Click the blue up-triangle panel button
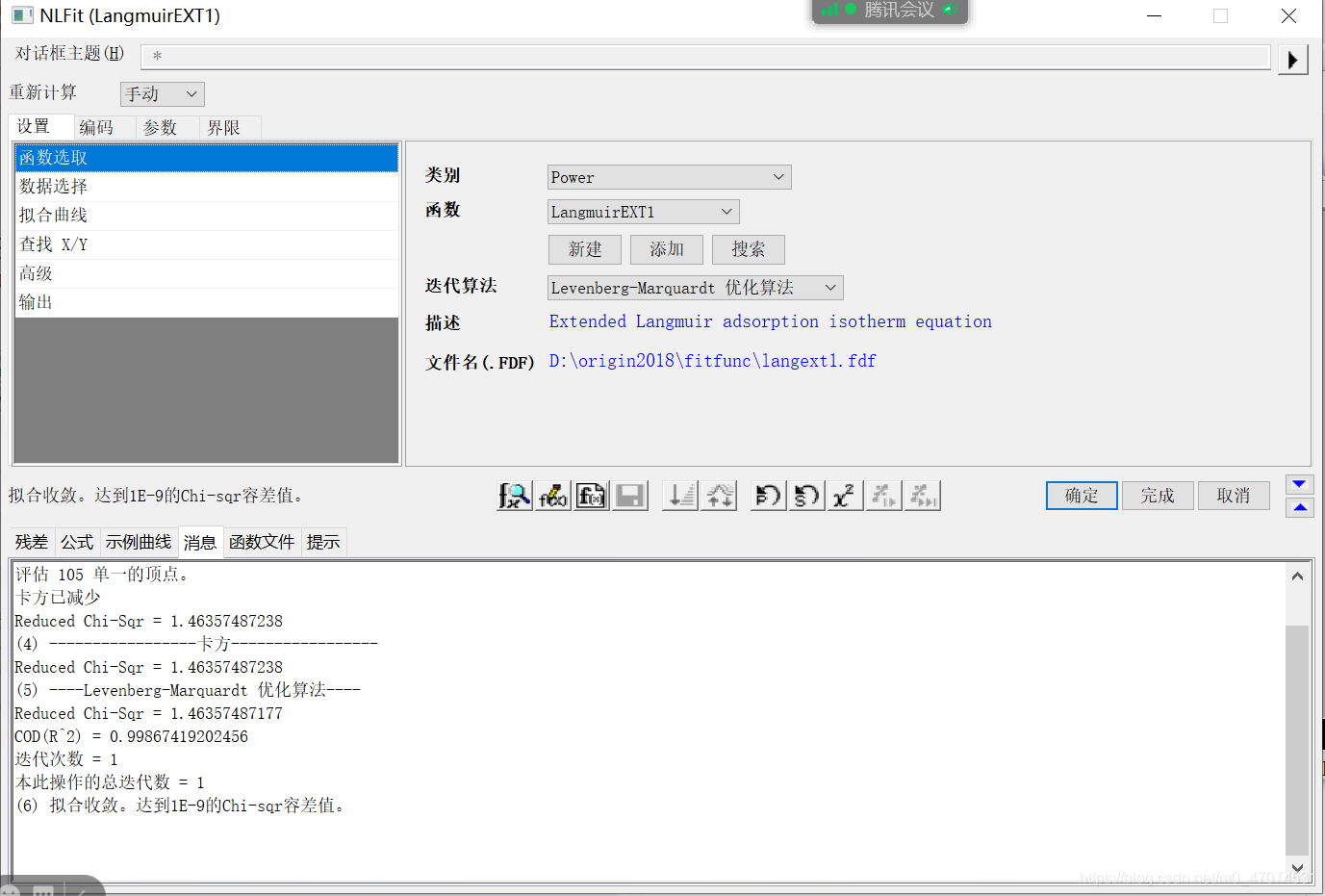 coord(1299,507)
